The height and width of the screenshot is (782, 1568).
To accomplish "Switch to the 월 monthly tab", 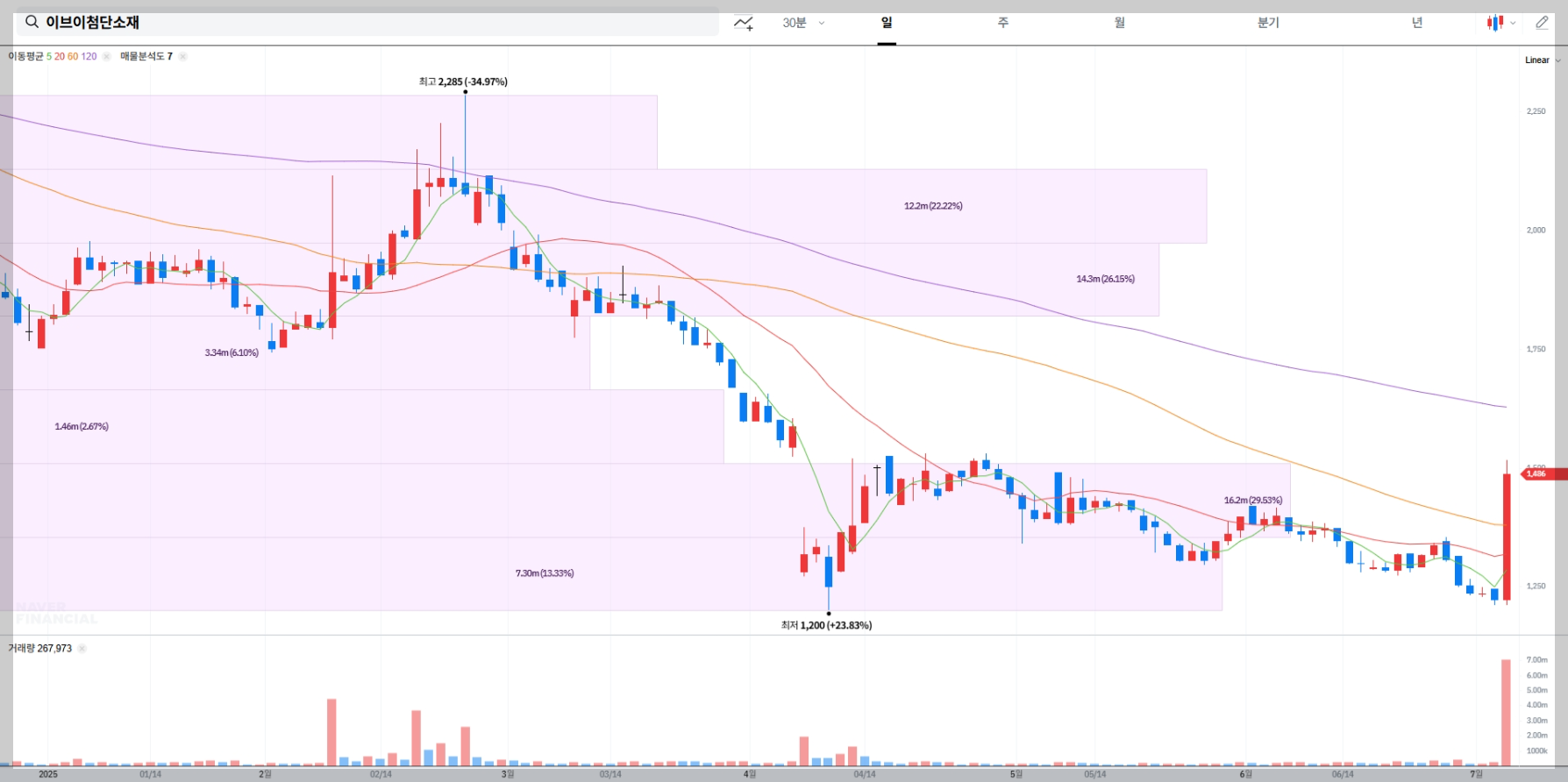I will point(1119,23).
